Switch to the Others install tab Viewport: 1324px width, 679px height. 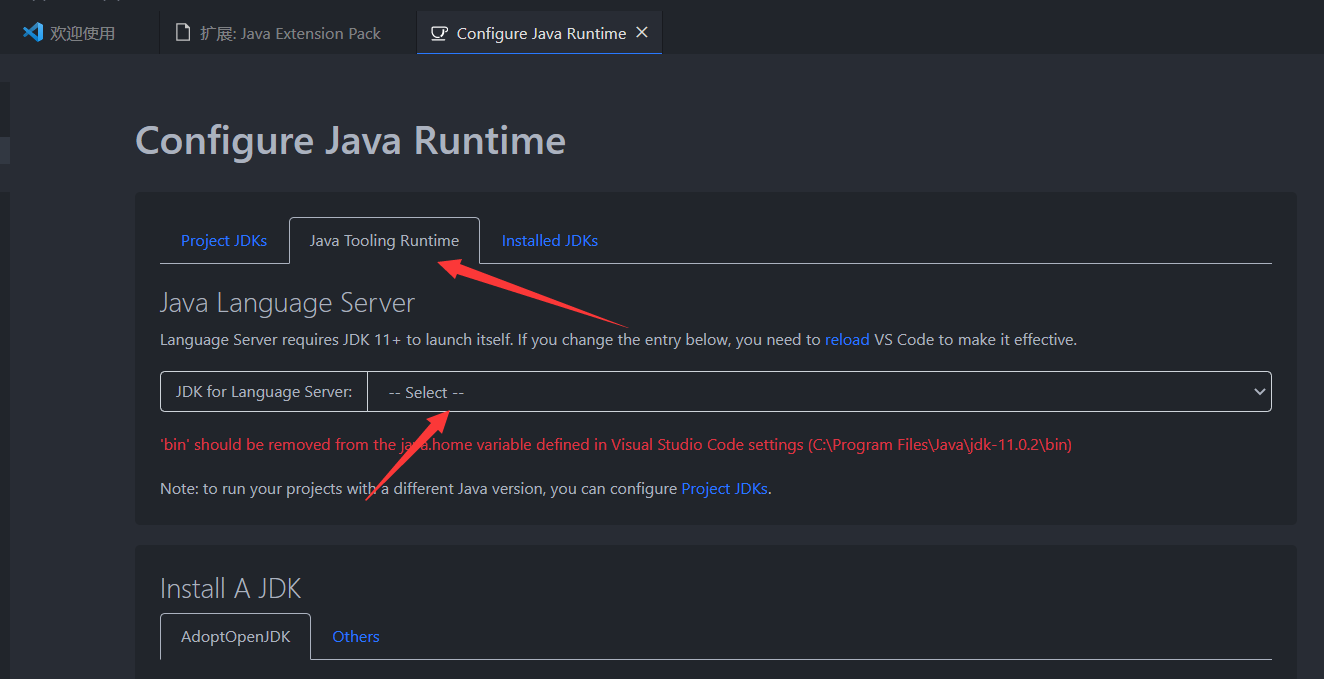356,636
